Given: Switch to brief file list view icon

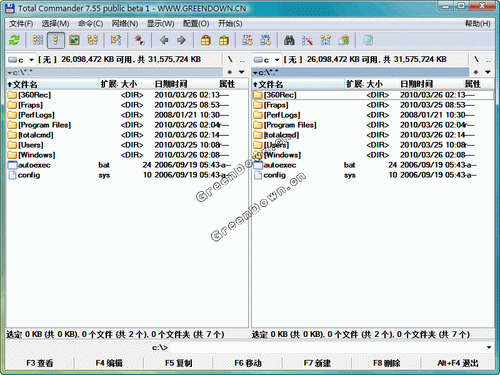Looking at the screenshot, I should [x=38, y=40].
